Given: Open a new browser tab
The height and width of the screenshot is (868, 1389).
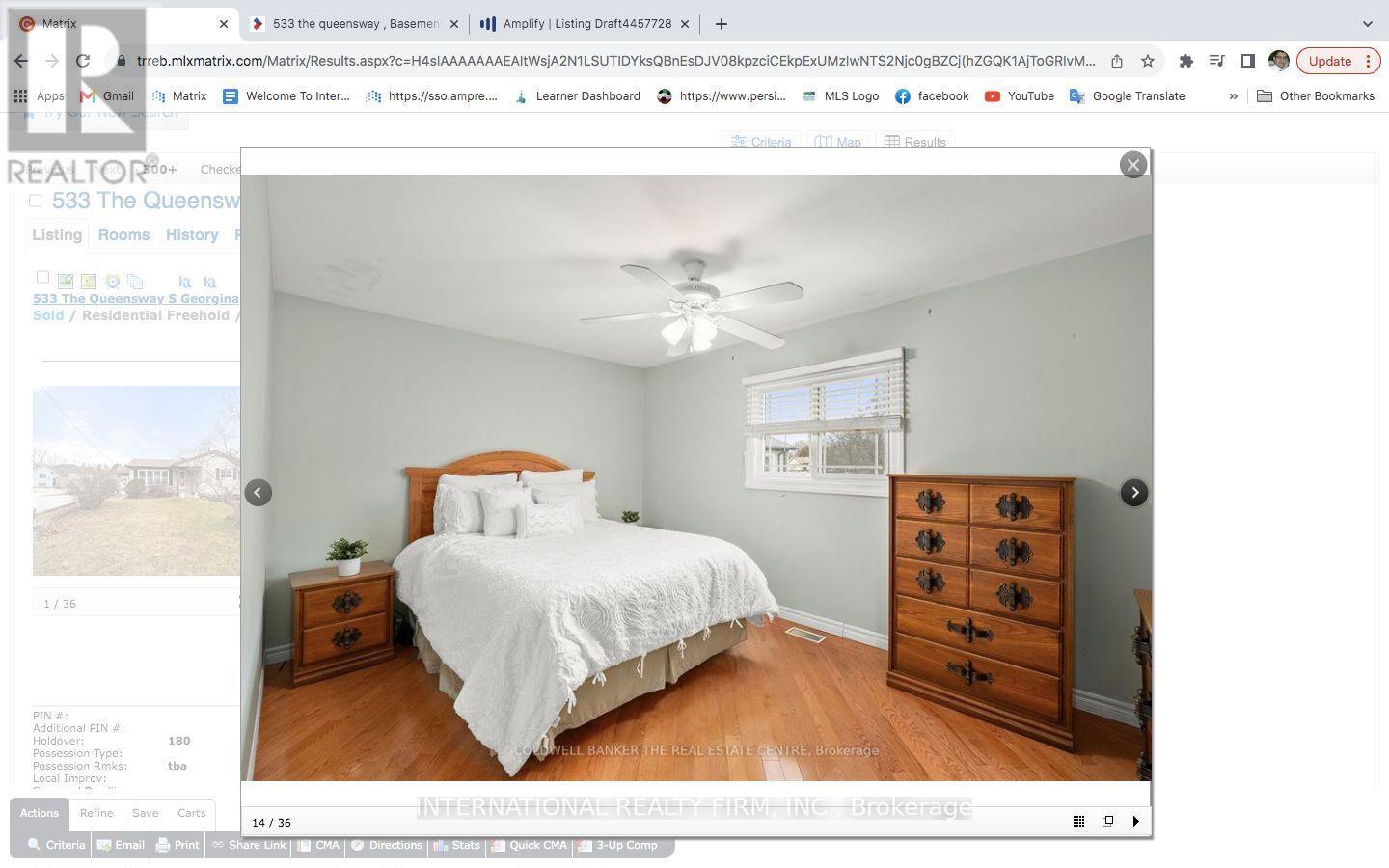Looking at the screenshot, I should 722,24.
